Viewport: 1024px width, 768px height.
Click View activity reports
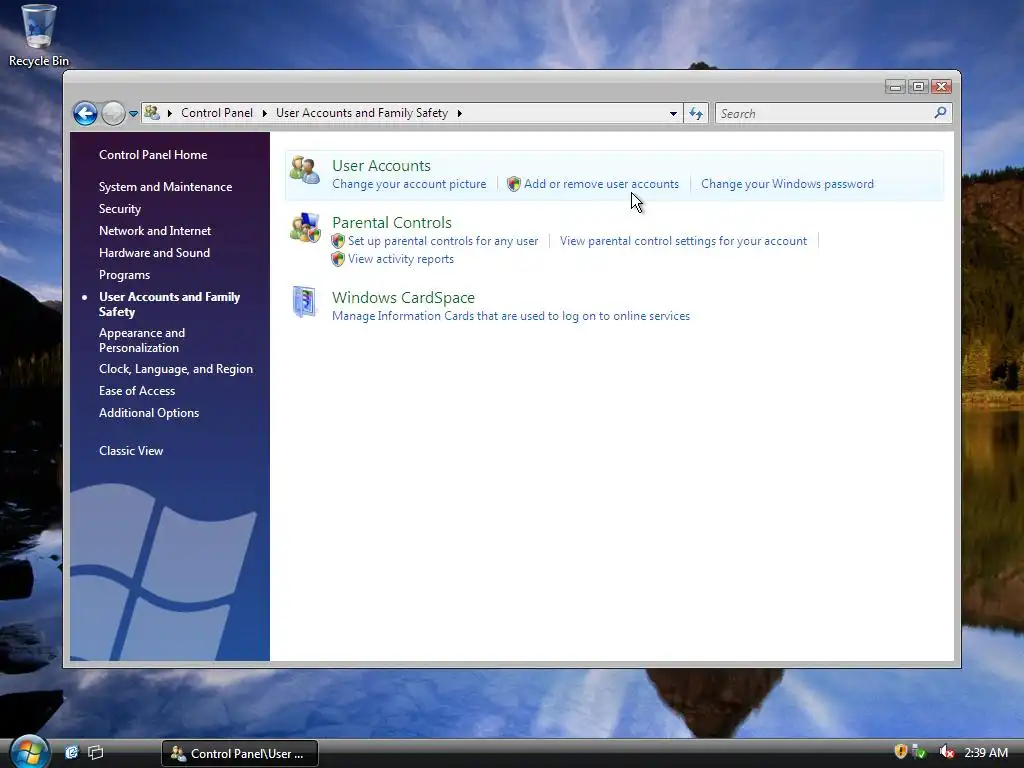tap(400, 259)
